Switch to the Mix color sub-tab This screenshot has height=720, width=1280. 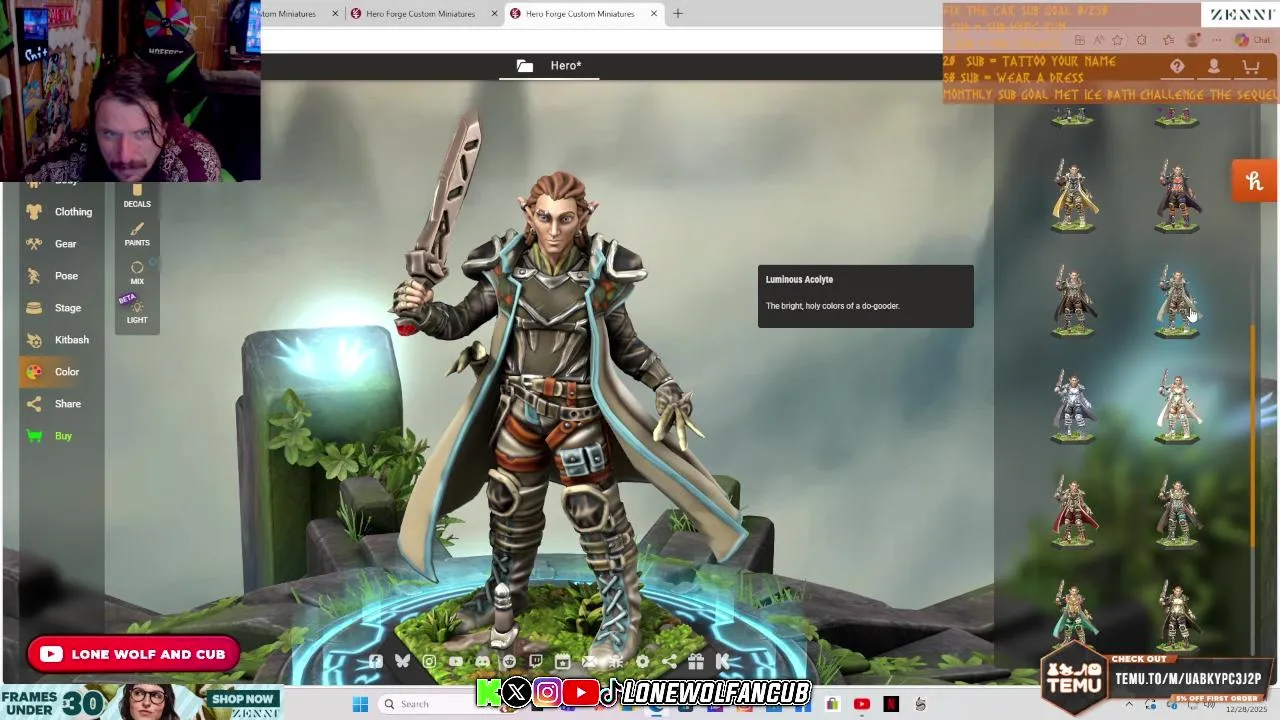(x=137, y=273)
